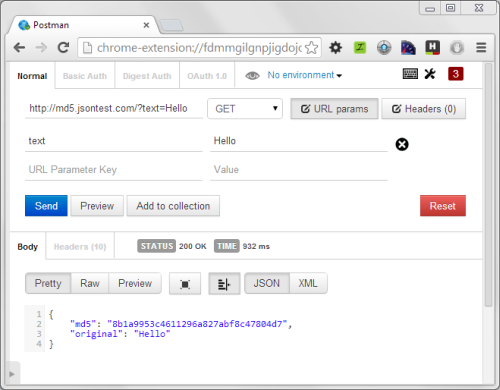Click the green Z extension icon
500x390 pixels.
[x=360, y=48]
